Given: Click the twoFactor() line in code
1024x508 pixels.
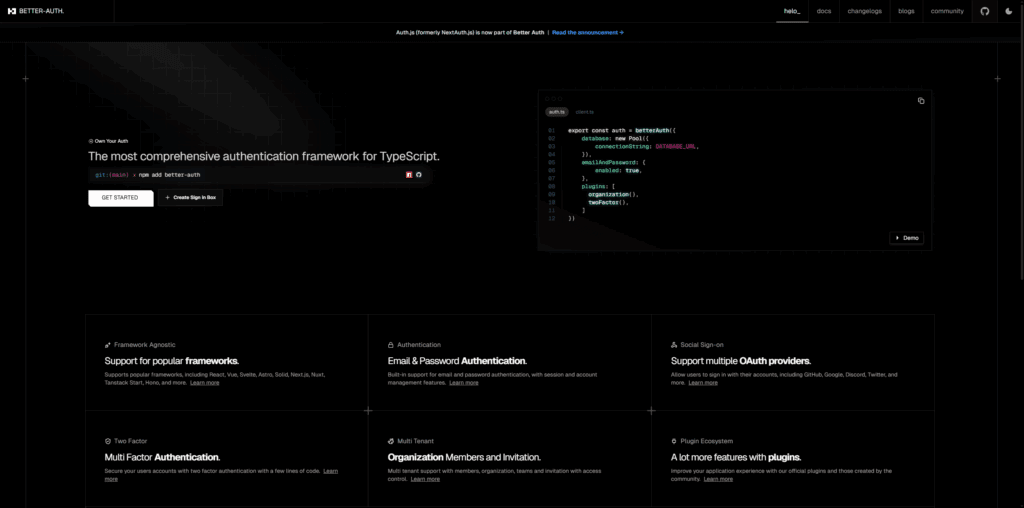Looking at the screenshot, I should pos(608,202).
